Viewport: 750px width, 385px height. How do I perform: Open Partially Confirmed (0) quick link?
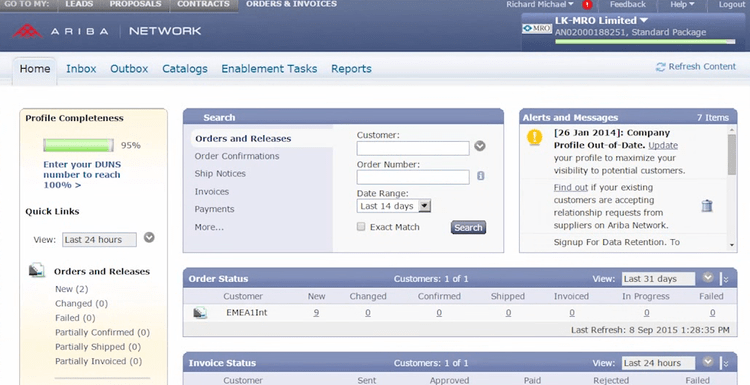(102, 332)
